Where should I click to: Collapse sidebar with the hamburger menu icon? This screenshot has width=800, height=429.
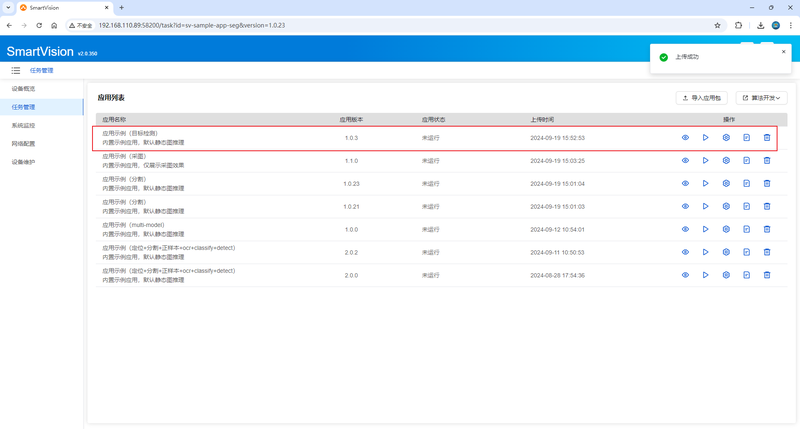pos(16,70)
